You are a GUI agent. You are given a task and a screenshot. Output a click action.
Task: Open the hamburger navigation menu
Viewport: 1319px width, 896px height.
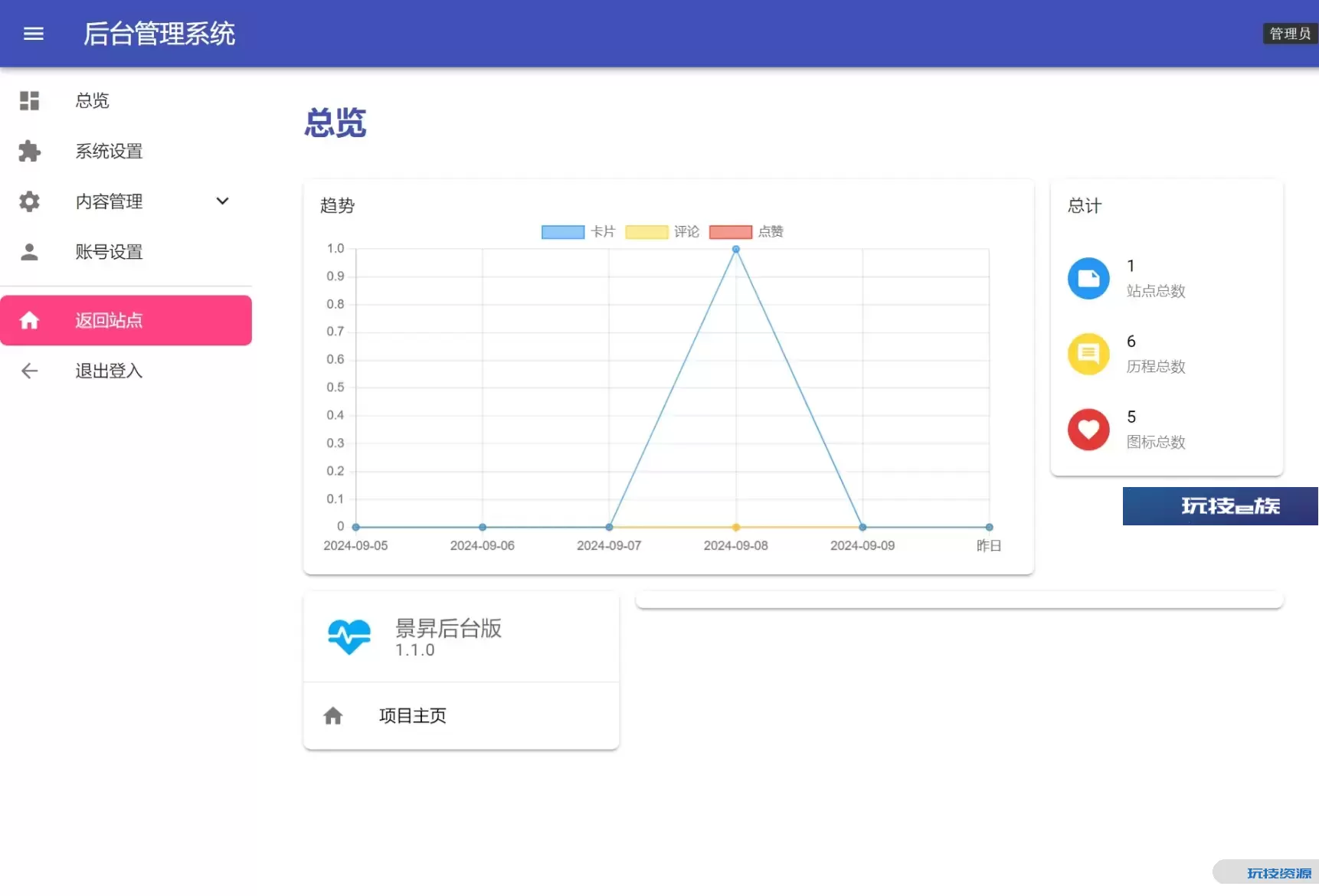click(x=34, y=34)
